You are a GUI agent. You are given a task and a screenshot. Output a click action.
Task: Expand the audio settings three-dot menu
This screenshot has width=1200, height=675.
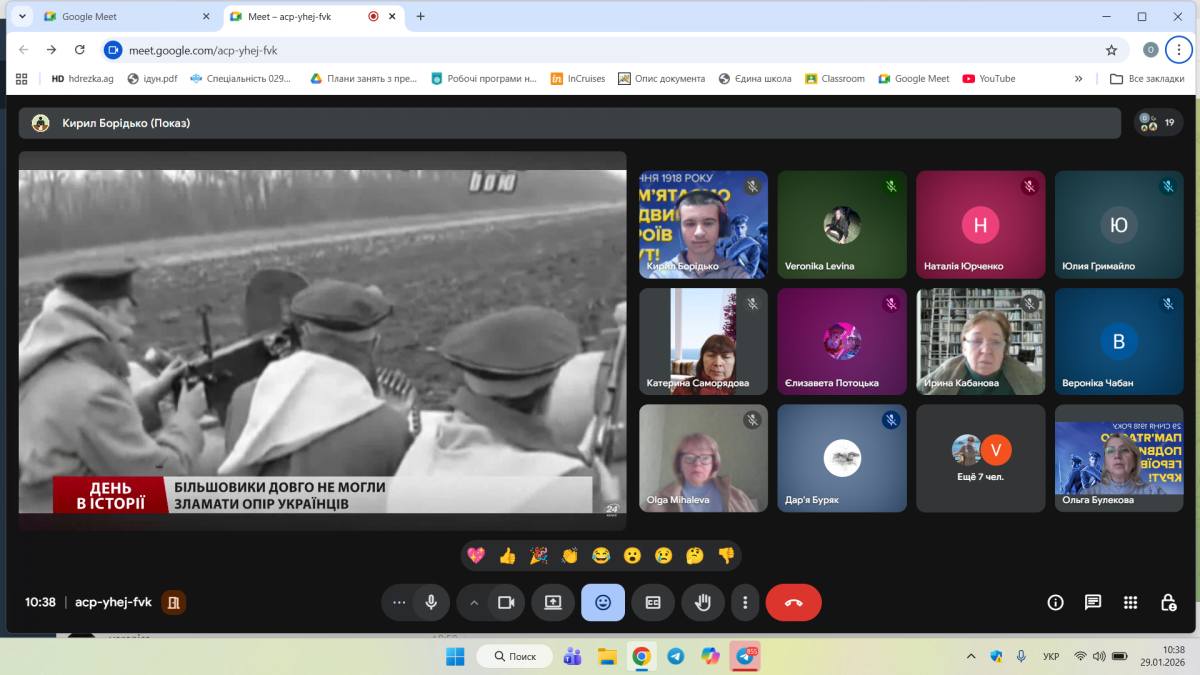399,602
